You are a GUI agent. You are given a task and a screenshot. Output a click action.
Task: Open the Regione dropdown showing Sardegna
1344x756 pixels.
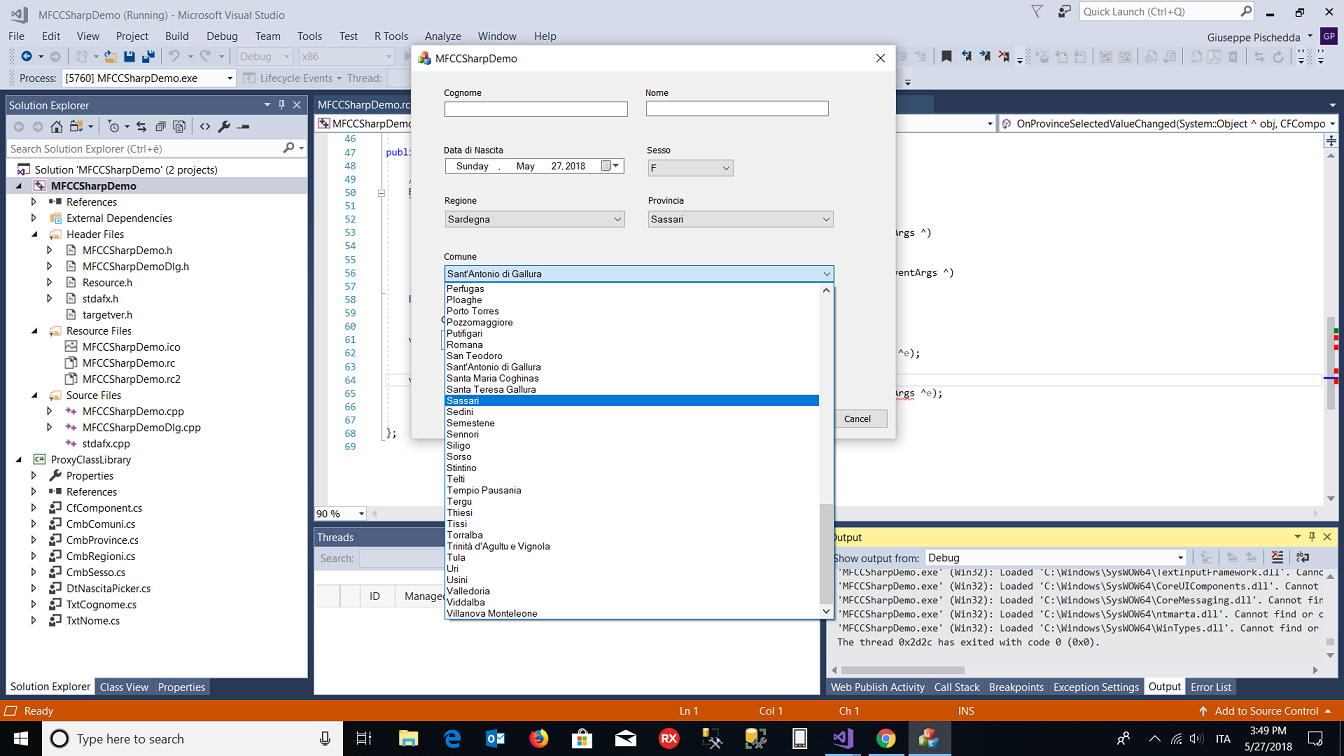tap(535, 219)
